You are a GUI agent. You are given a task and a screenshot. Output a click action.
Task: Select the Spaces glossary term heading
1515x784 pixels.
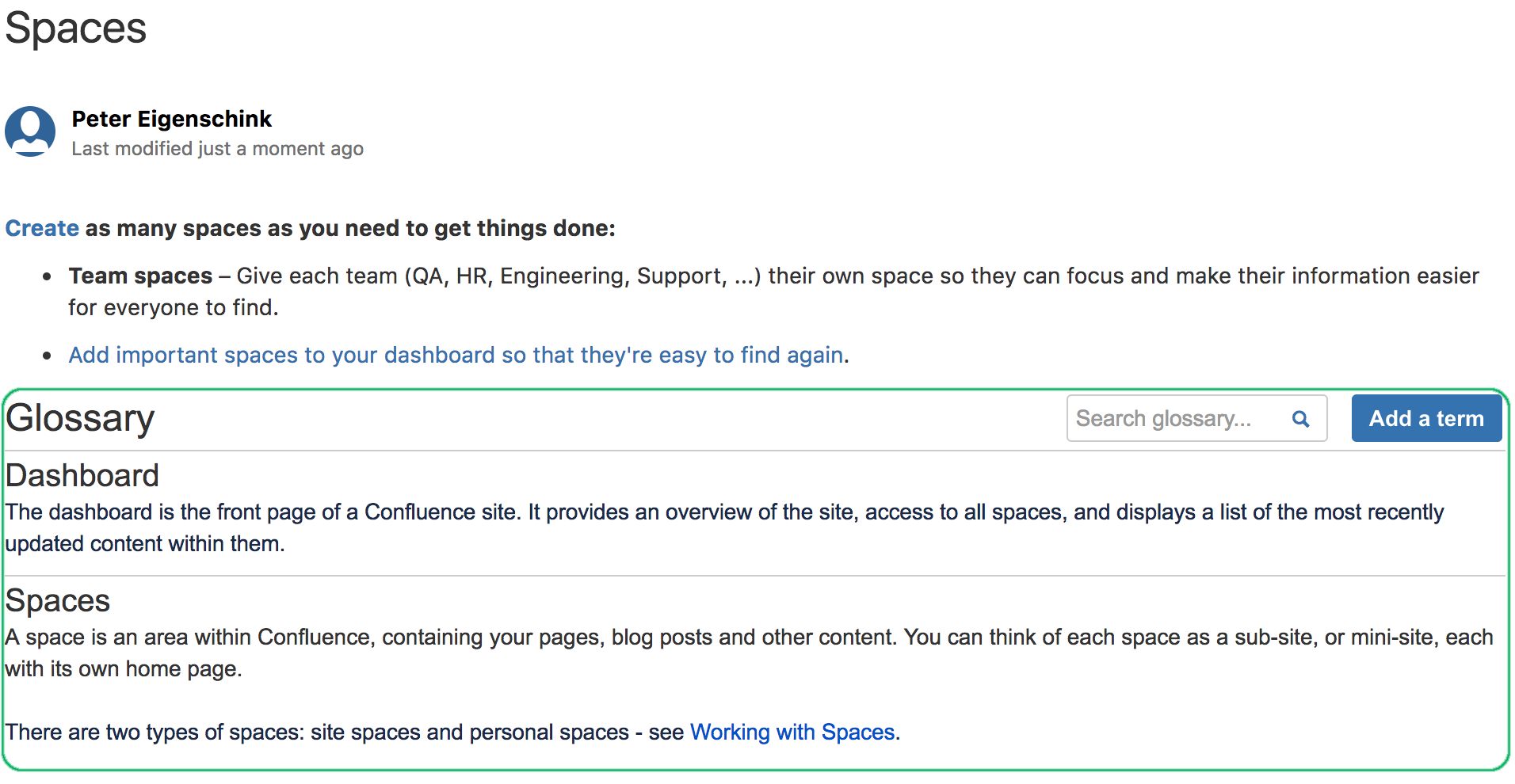click(x=57, y=600)
